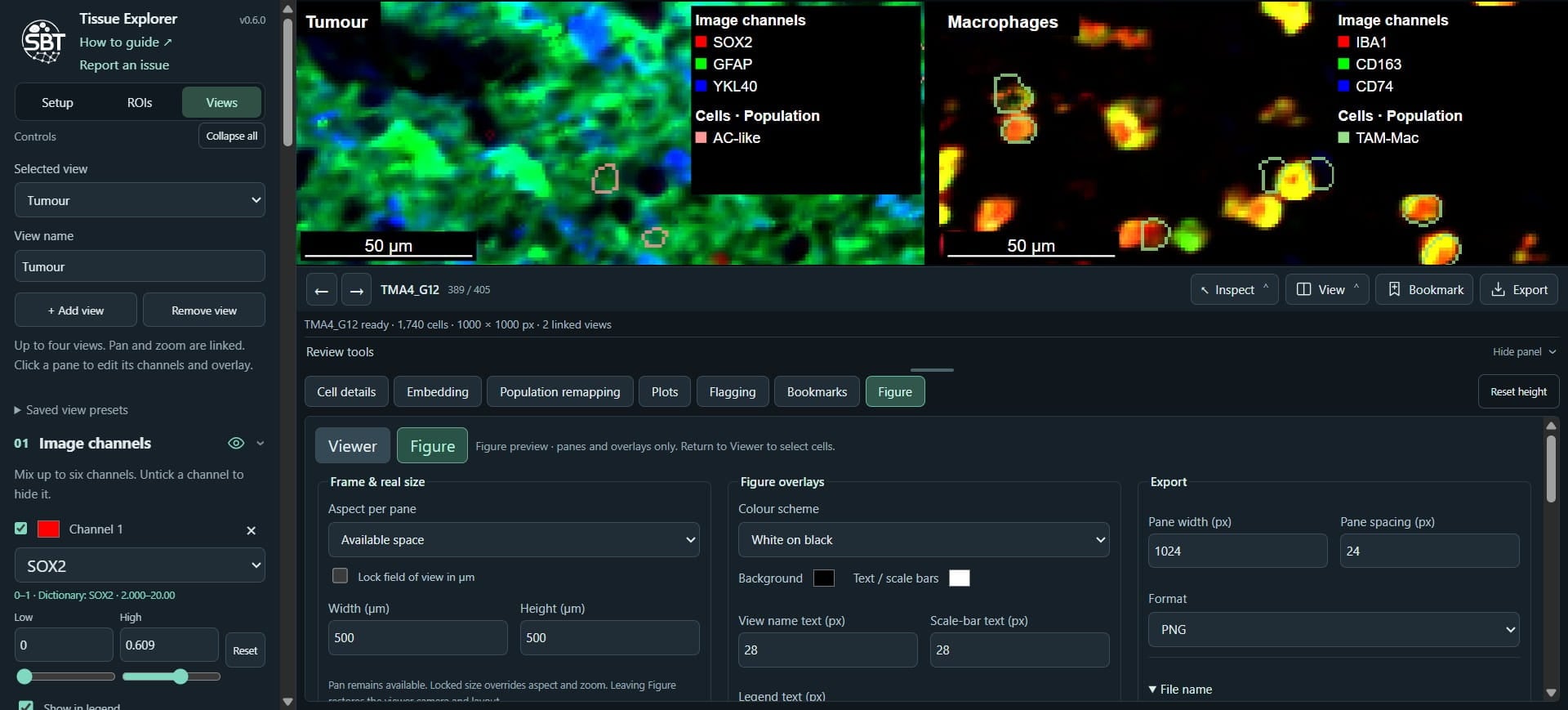The width and height of the screenshot is (1568, 710).
Task: Enable Lock field of view in µm
Action: [x=340, y=576]
